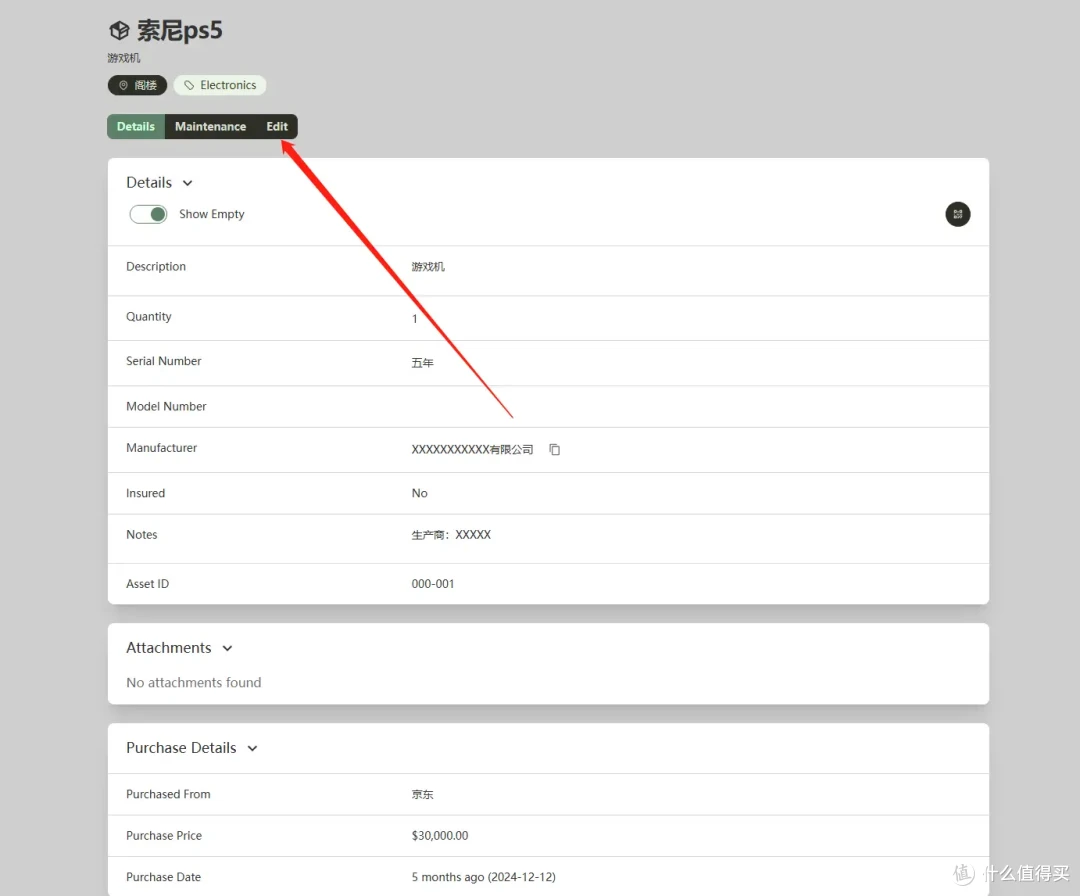
Task: Click the location pin icon in 阁楼 badge
Action: 123,85
